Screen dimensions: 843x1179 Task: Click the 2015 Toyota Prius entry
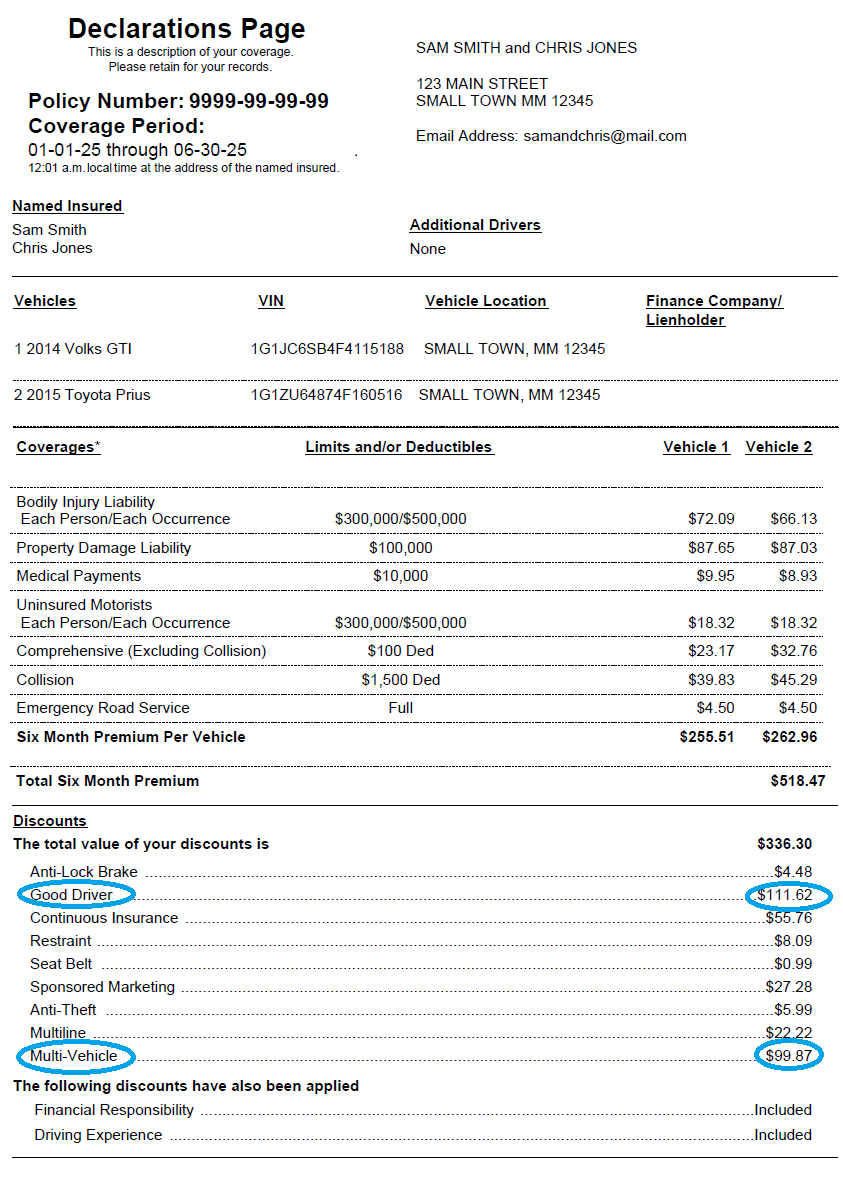pos(82,395)
